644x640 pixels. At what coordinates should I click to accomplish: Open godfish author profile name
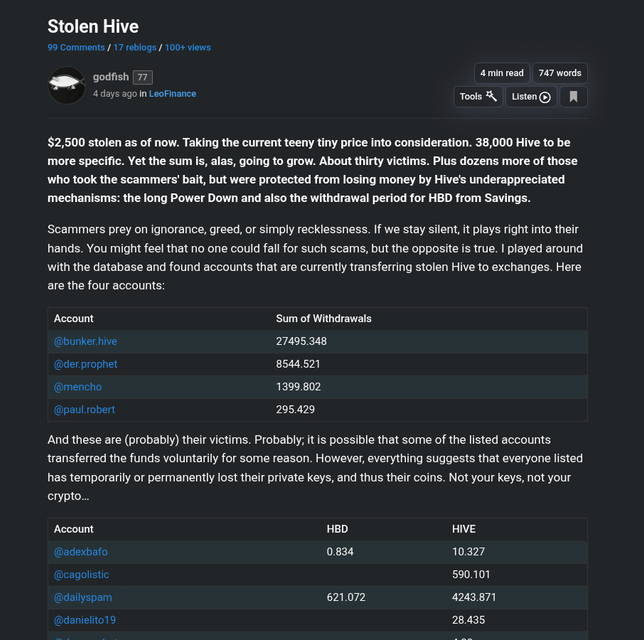[110, 77]
